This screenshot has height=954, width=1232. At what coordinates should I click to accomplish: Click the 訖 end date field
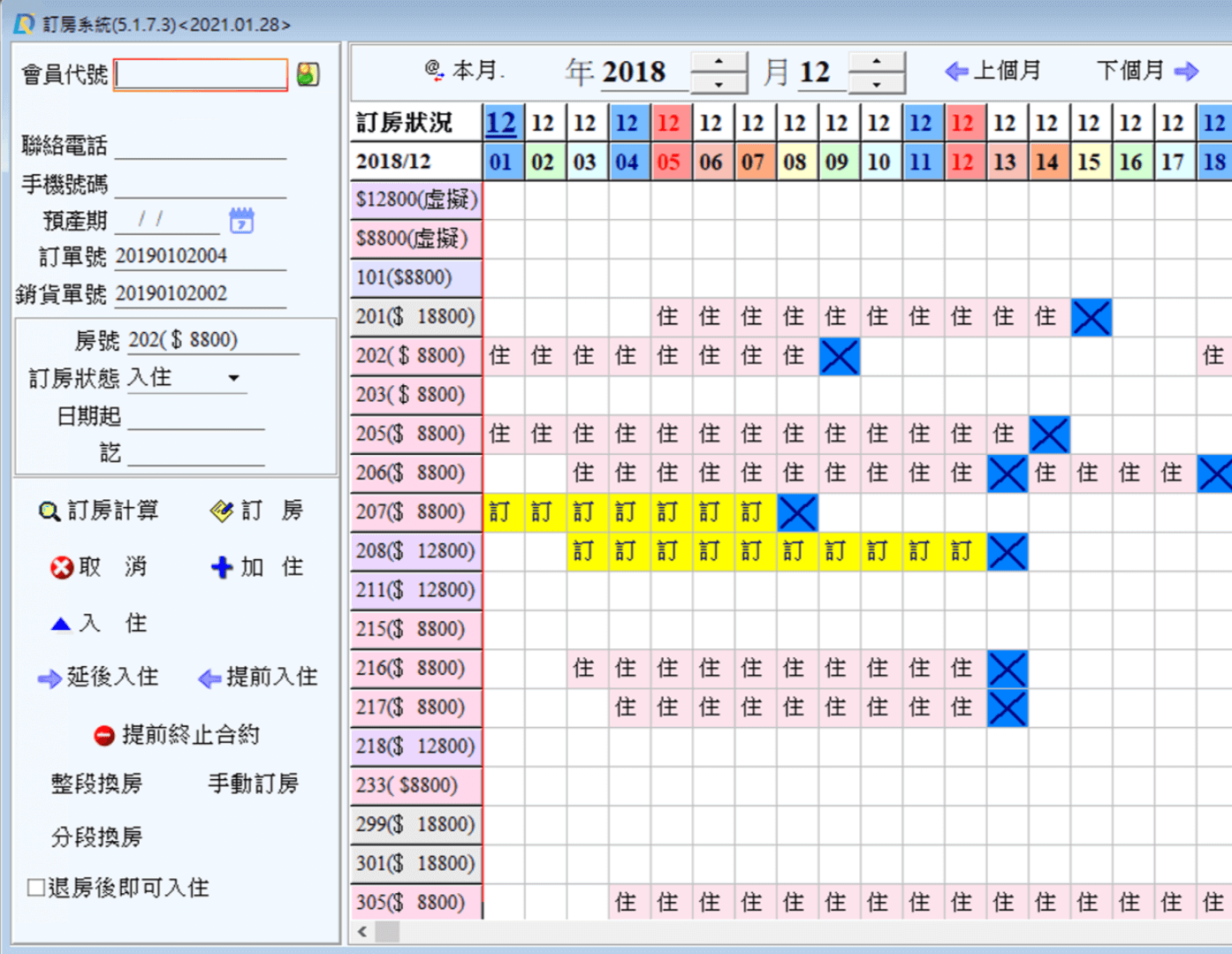196,452
